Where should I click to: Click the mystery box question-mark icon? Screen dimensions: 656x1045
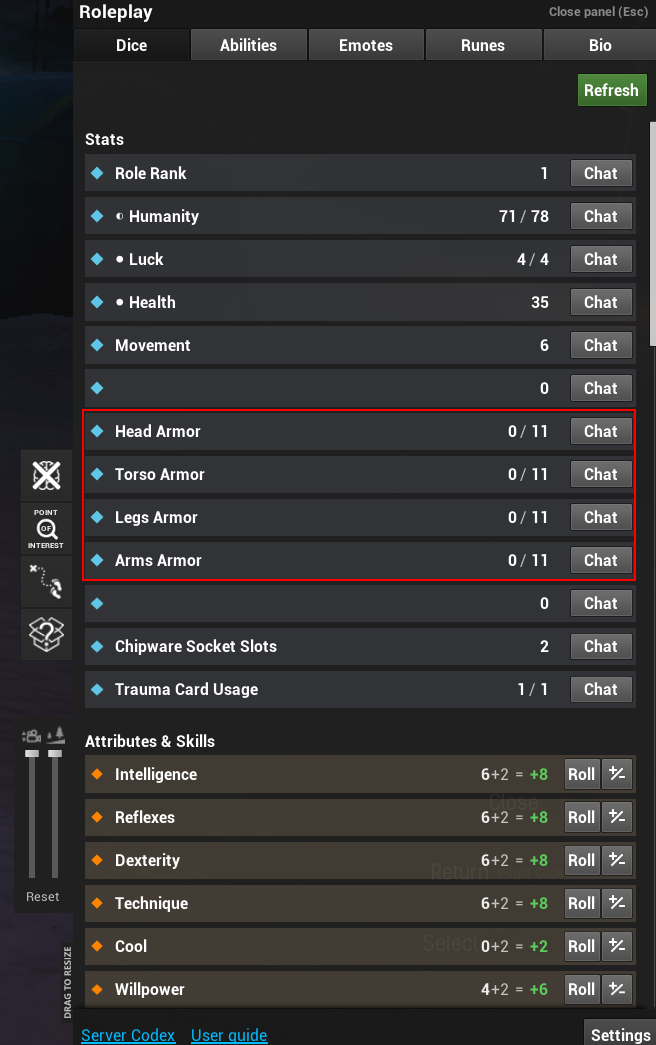[46, 634]
